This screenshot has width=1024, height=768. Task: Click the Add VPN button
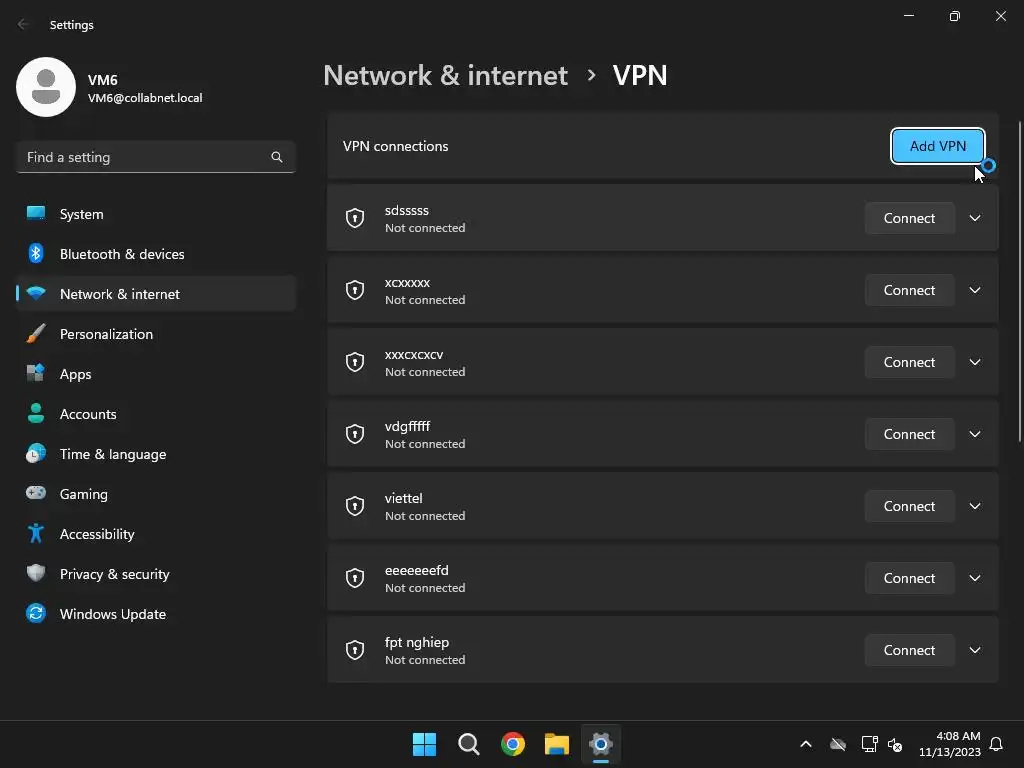[x=937, y=146]
